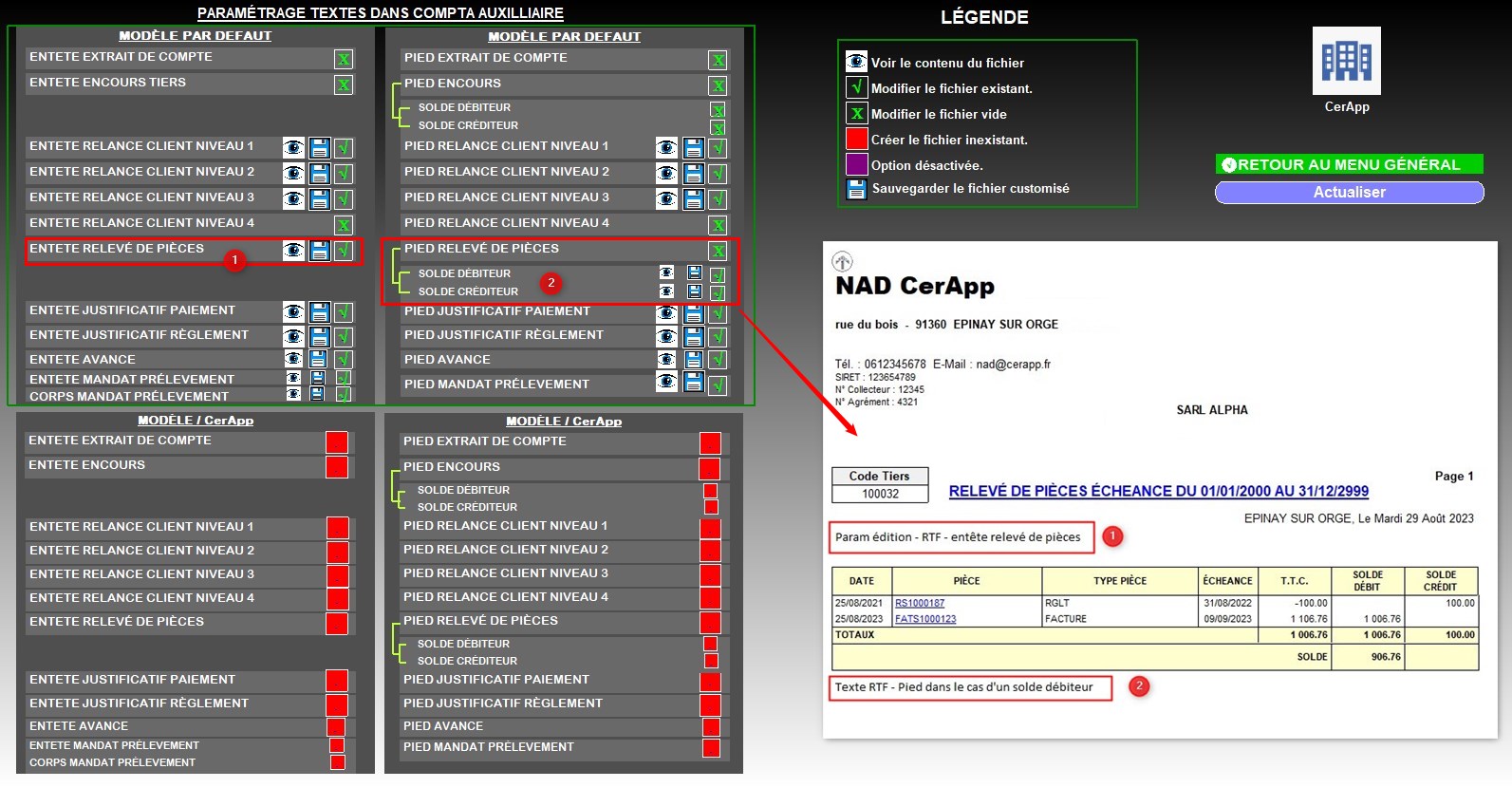Click eye icon for PIED RELANCE CLIENT NIVEAU 1
The height and width of the screenshot is (788, 1512).
pos(667,148)
